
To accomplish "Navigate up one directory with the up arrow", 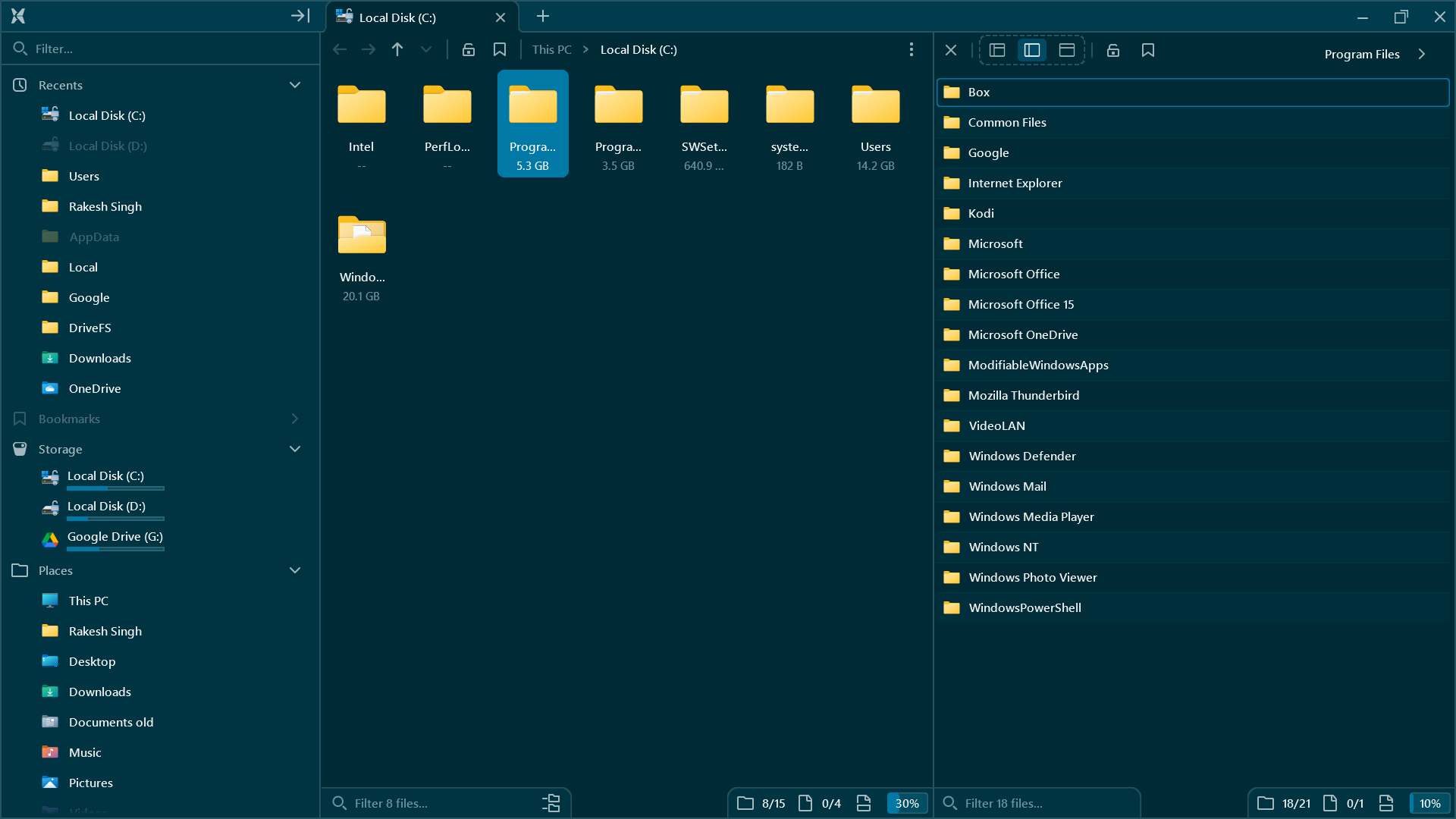I will point(397,49).
